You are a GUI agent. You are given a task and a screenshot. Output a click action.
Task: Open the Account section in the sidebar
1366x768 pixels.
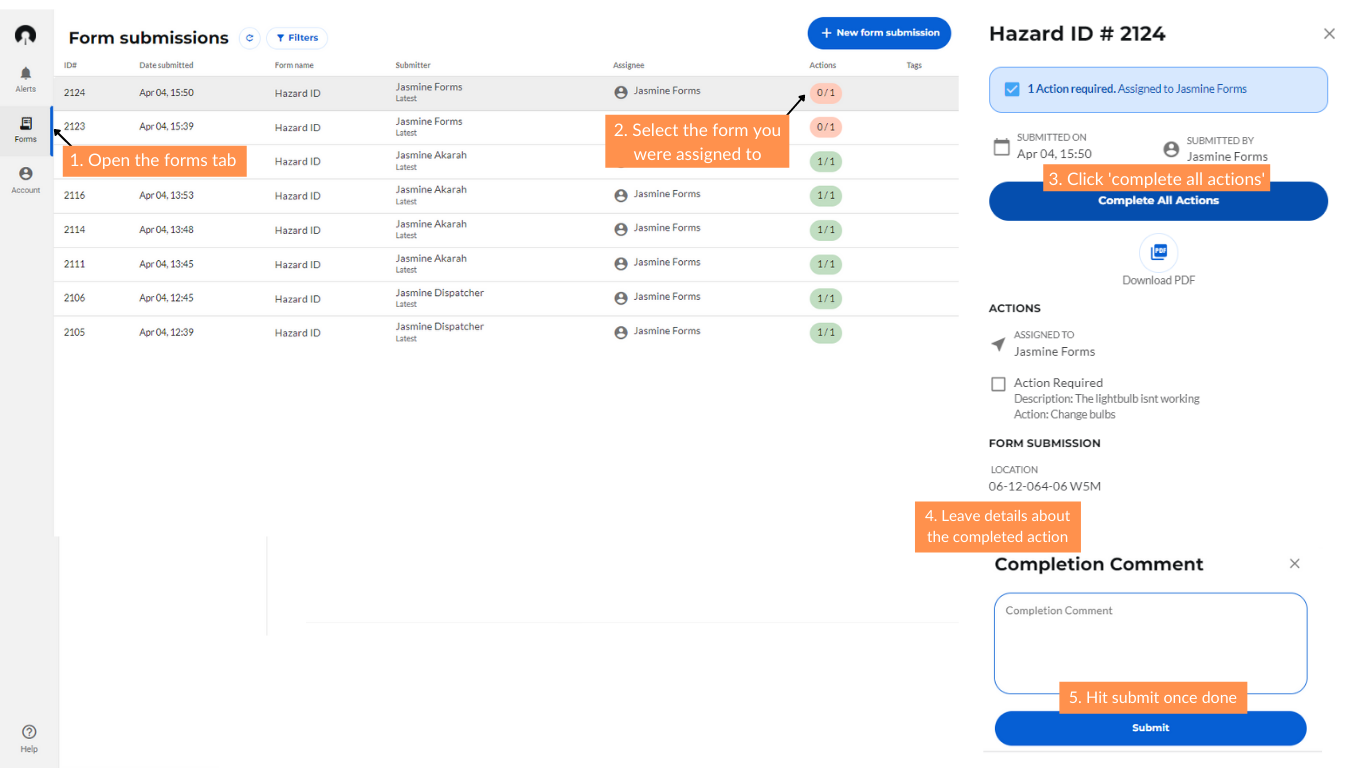click(25, 178)
